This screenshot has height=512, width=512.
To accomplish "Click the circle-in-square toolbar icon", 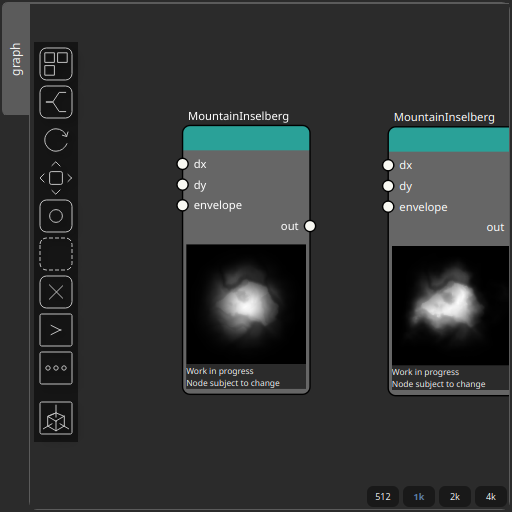I will click(x=56, y=216).
